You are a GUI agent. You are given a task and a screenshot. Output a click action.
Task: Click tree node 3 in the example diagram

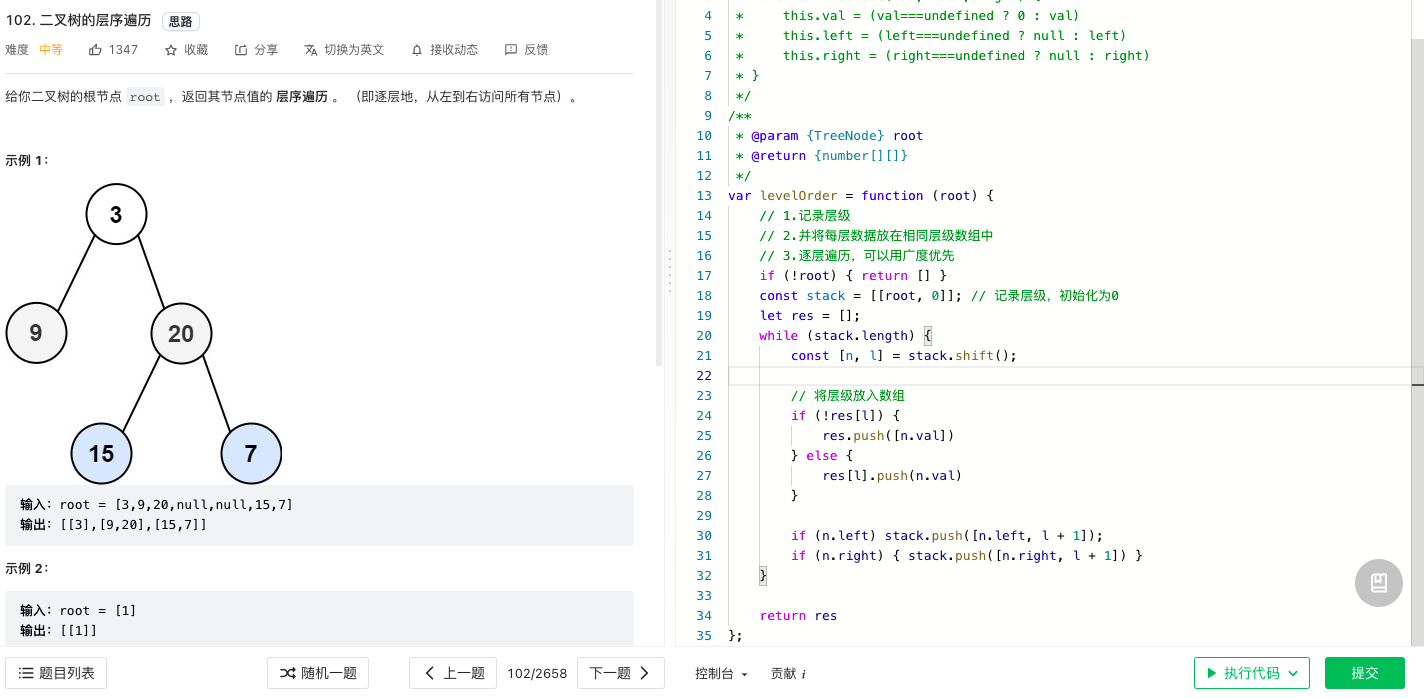point(116,214)
